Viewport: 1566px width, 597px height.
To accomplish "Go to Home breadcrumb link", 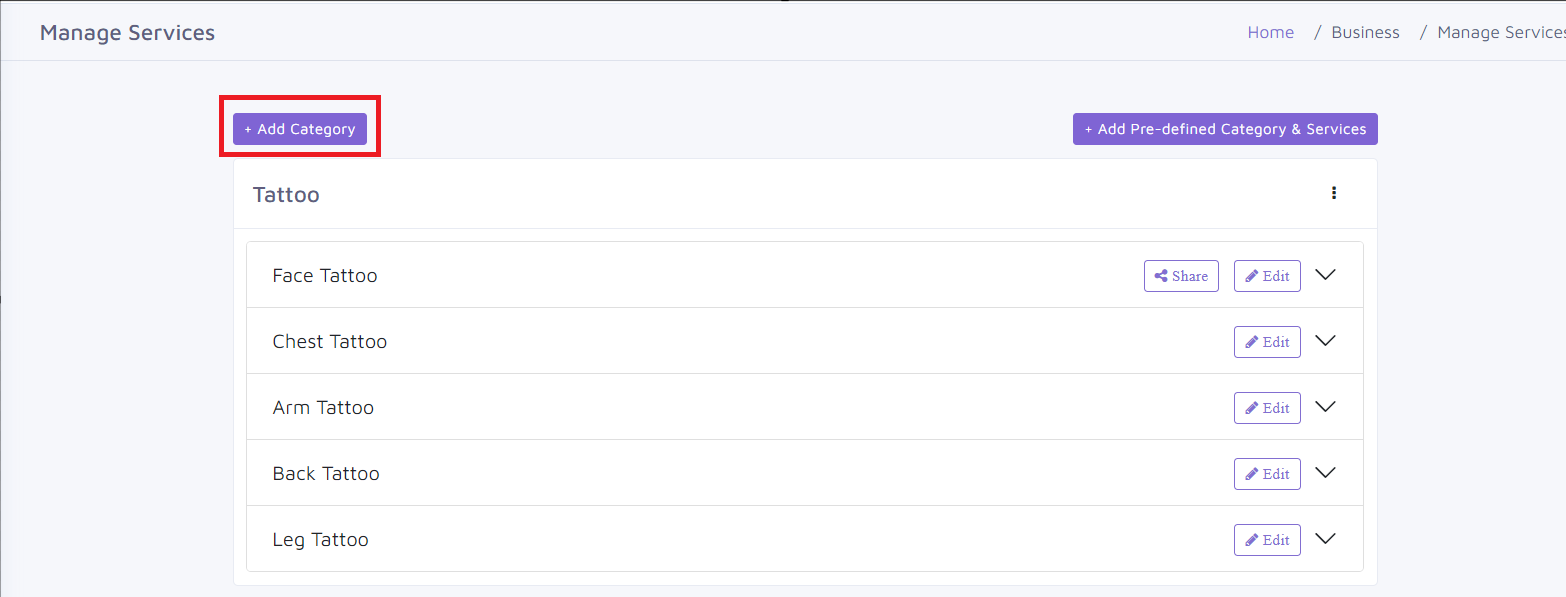I will (1270, 32).
